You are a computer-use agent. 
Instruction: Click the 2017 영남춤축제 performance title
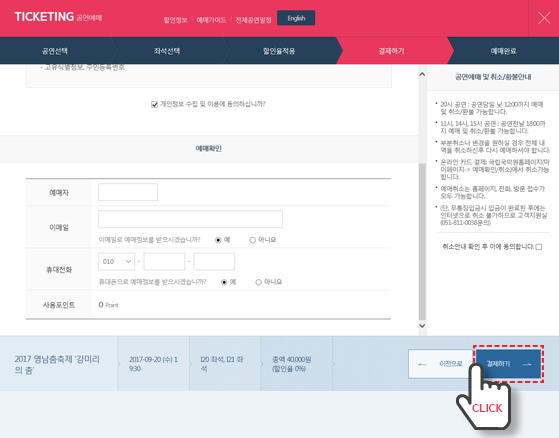tap(57, 364)
